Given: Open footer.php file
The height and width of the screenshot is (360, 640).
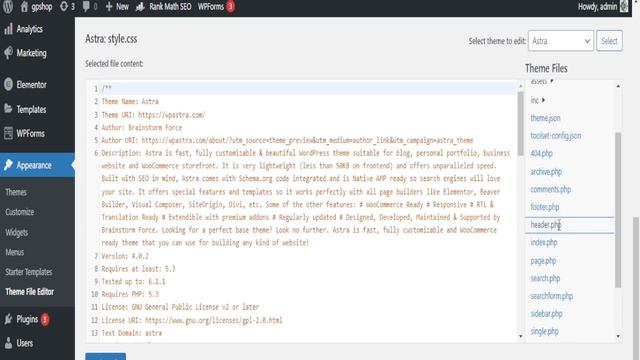Looking at the screenshot, I should coord(544,207).
